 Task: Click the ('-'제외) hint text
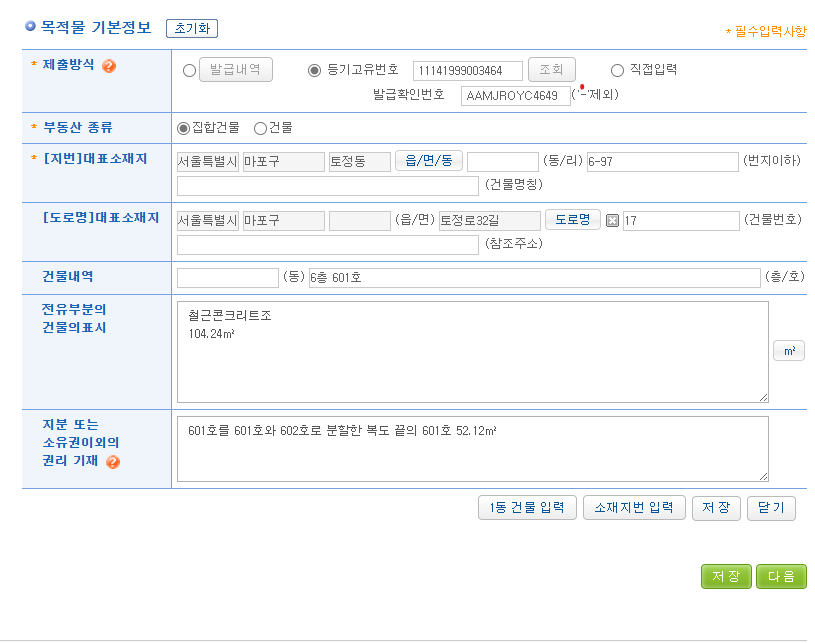[x=595, y=95]
